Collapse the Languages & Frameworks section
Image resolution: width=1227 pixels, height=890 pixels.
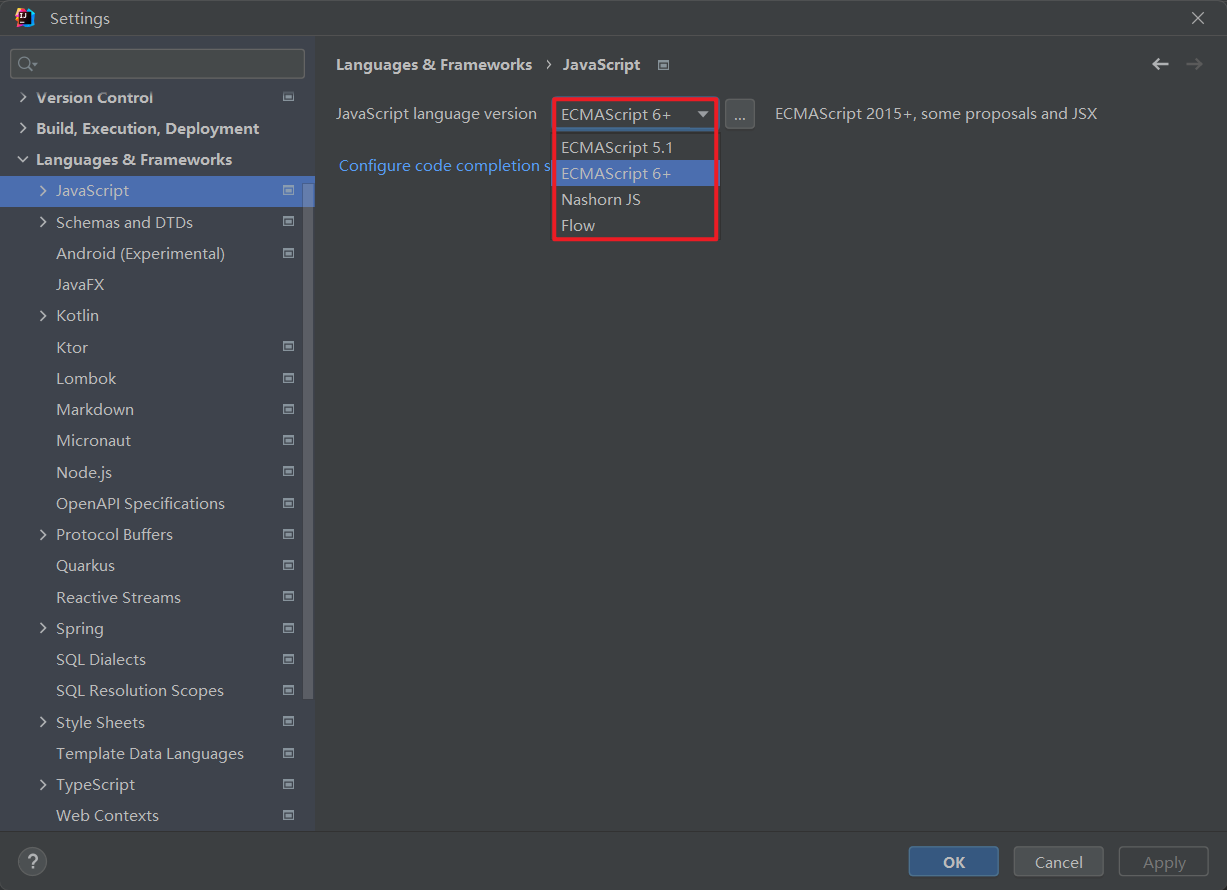click(x=23, y=160)
